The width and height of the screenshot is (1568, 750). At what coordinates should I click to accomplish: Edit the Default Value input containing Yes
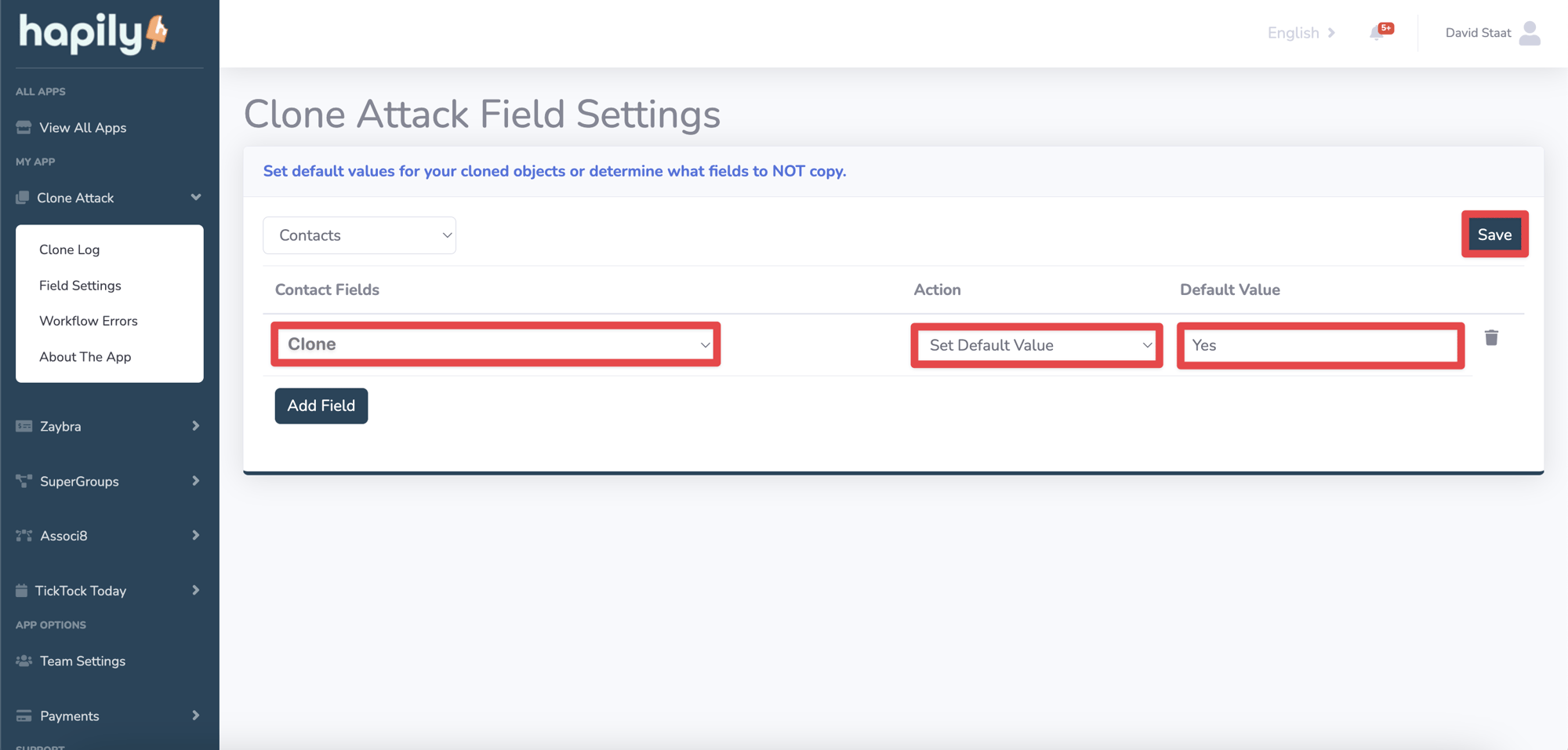tap(1319, 345)
